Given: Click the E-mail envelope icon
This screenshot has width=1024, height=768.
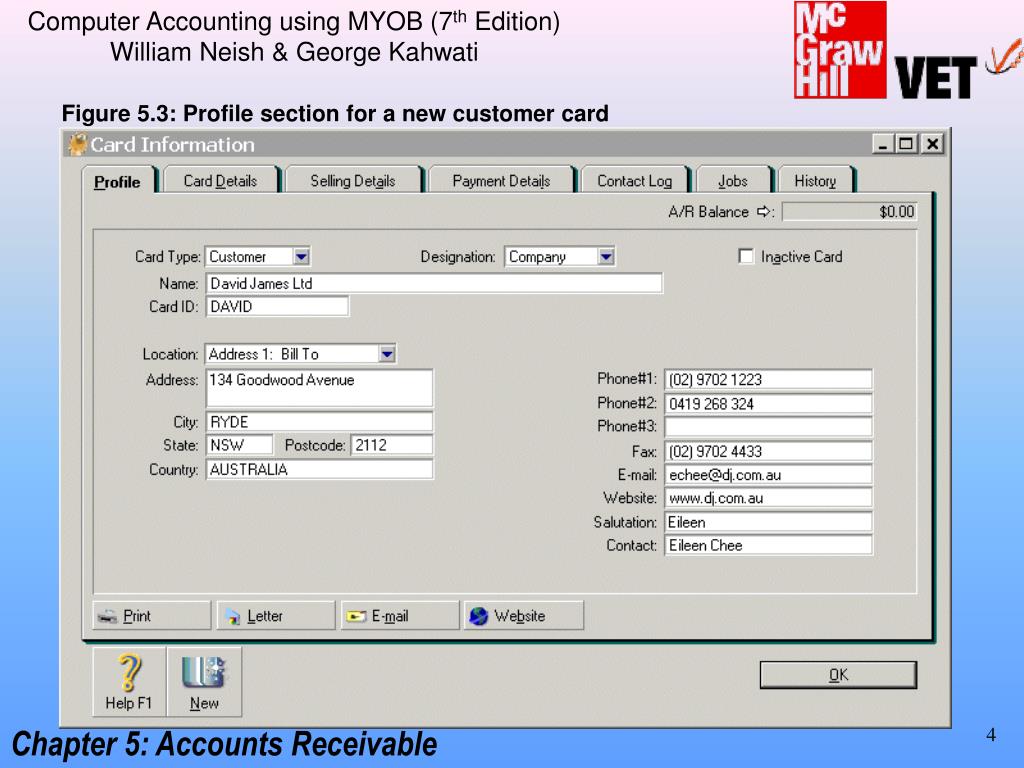Looking at the screenshot, I should [x=356, y=616].
